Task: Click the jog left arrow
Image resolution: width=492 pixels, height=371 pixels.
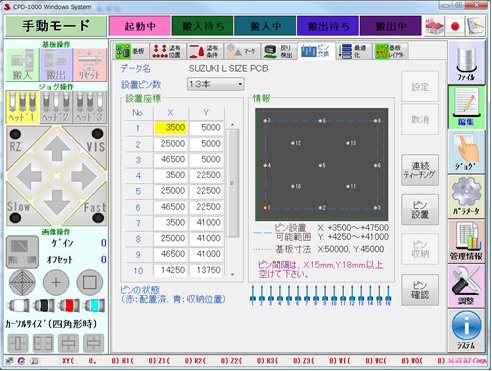Action: coord(29,176)
